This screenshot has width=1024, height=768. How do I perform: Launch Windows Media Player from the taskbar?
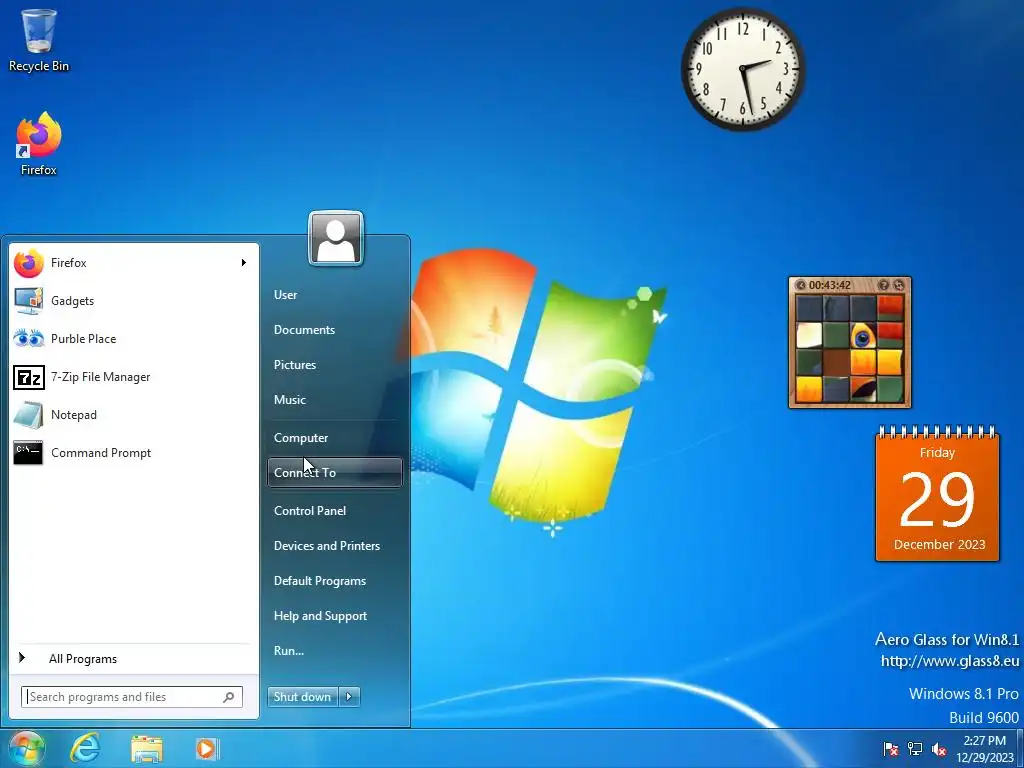click(207, 749)
